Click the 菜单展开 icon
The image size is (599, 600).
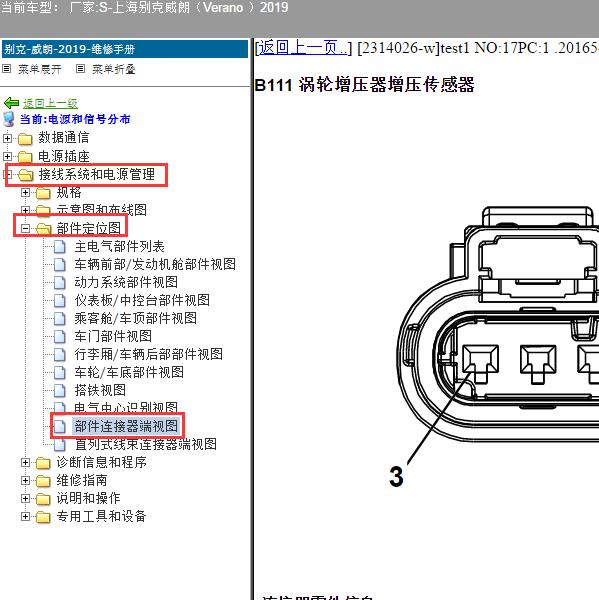[7, 69]
